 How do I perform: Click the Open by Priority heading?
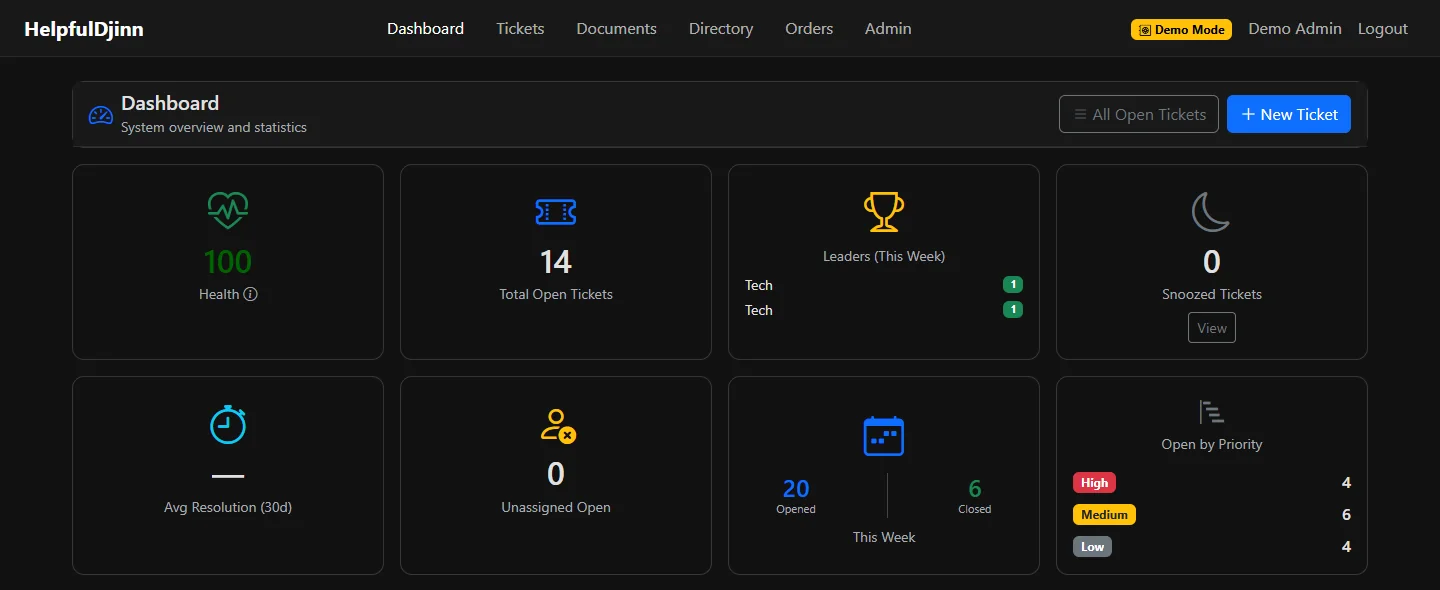pos(1212,444)
